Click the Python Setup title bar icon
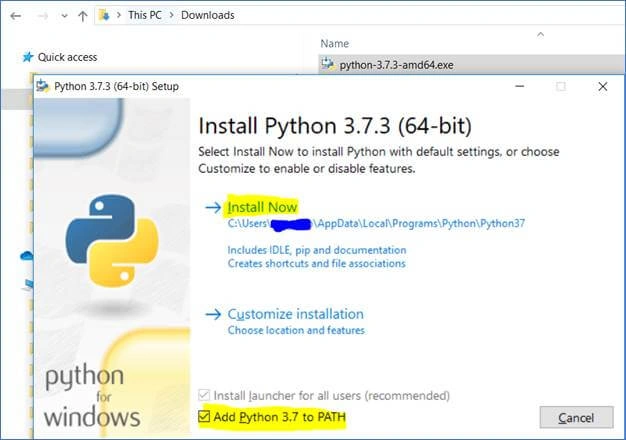 click(43, 86)
